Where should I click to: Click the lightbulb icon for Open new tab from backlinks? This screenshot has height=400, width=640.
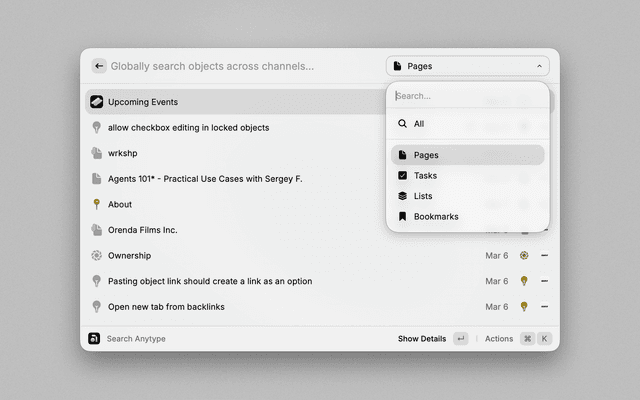coord(96,307)
